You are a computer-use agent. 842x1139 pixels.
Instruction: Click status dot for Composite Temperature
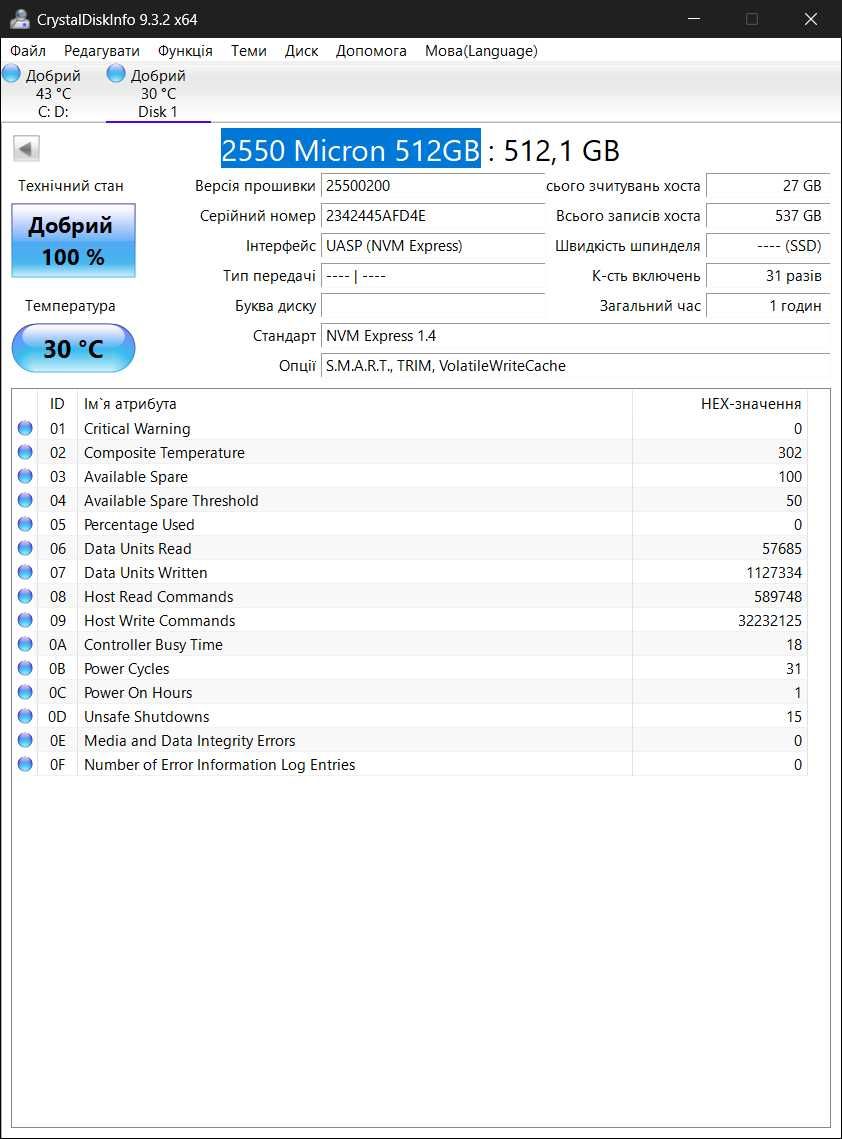coord(25,452)
